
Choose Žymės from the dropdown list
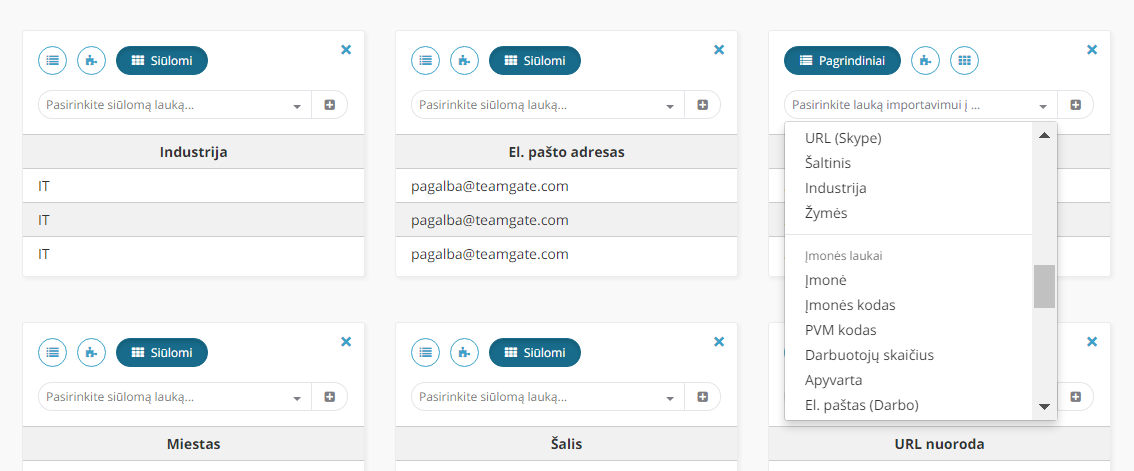click(909, 213)
